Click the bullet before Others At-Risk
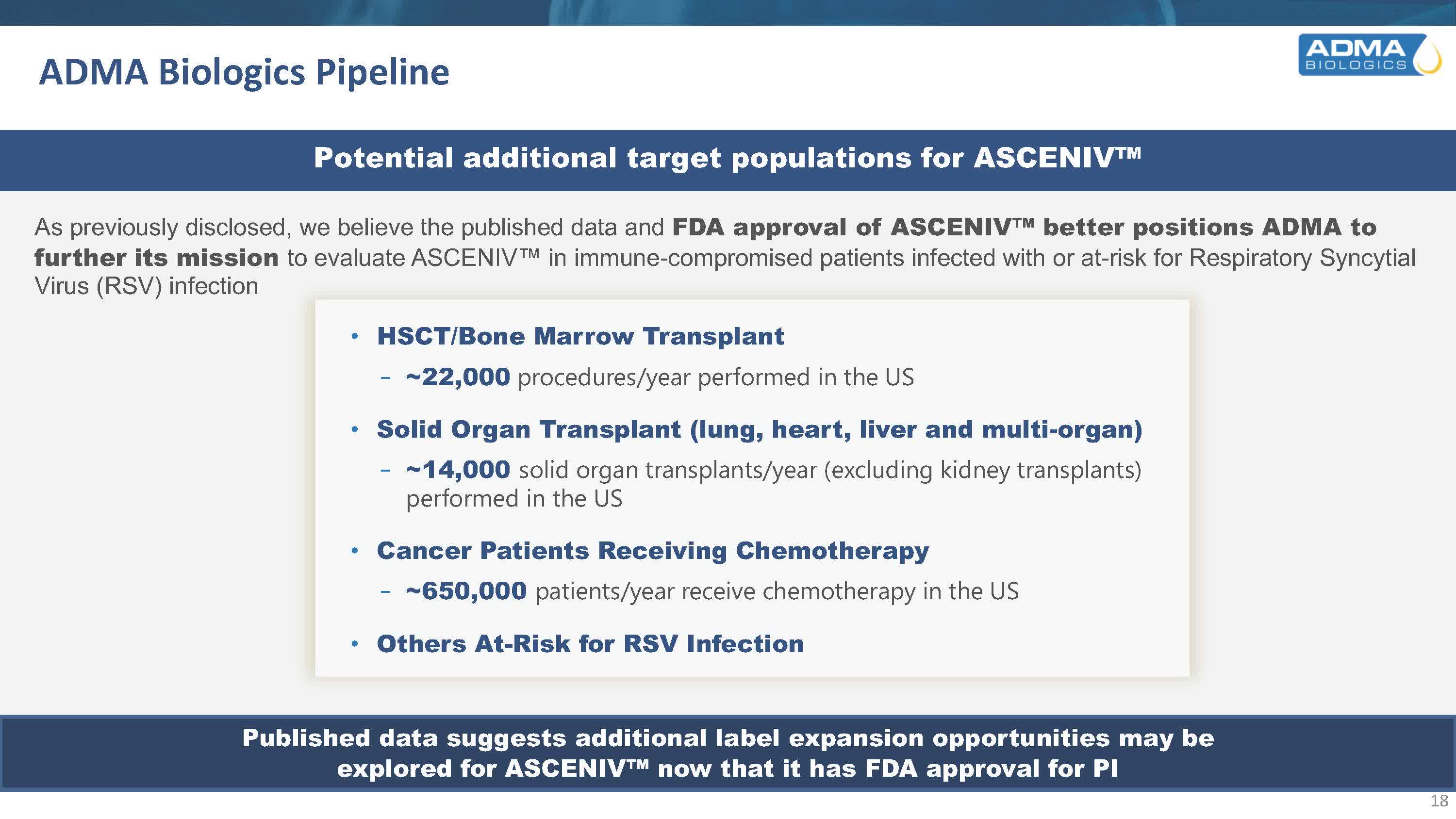The height and width of the screenshot is (819, 1456). pyautogui.click(x=355, y=644)
